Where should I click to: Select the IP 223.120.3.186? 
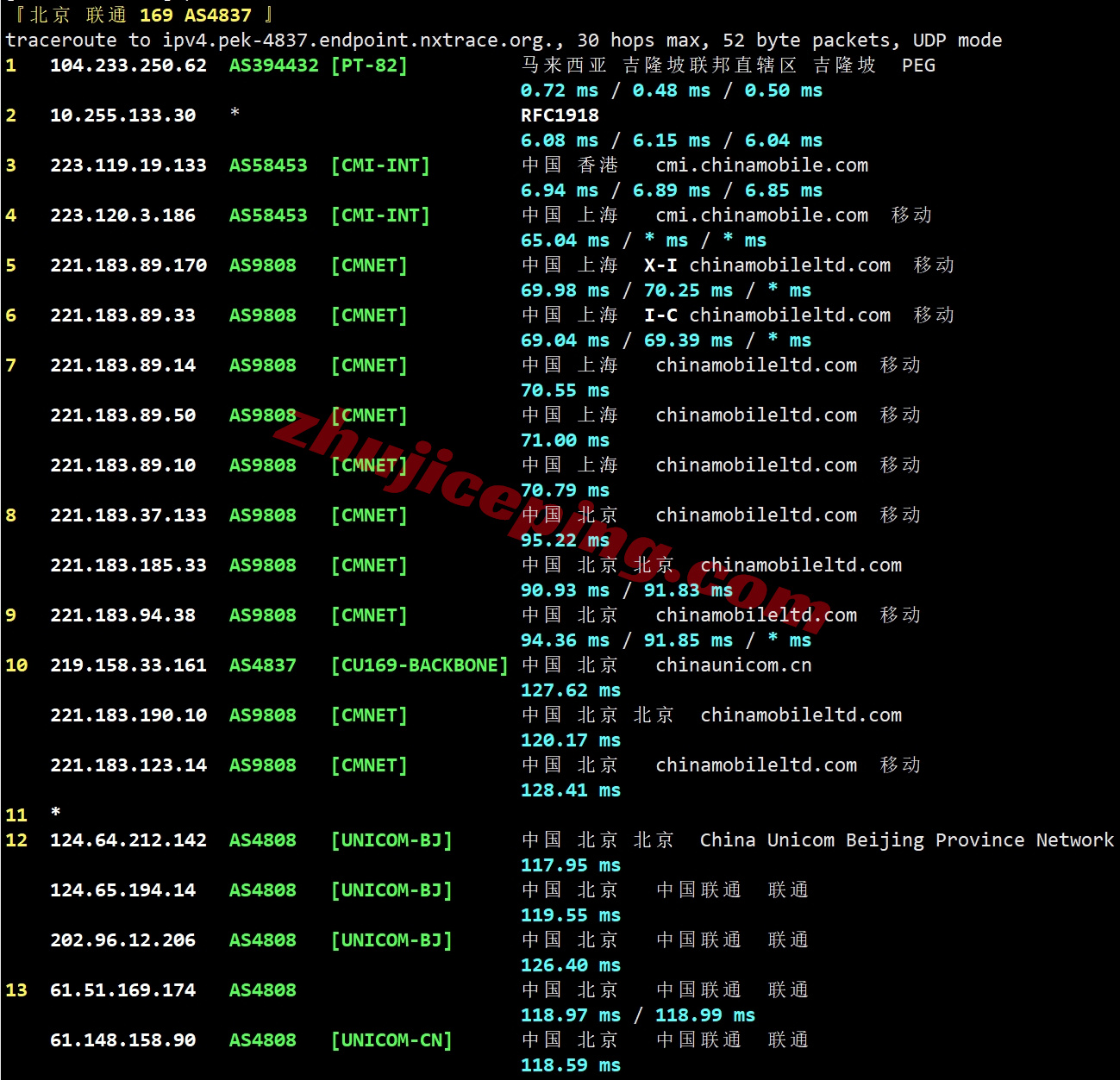(x=123, y=215)
